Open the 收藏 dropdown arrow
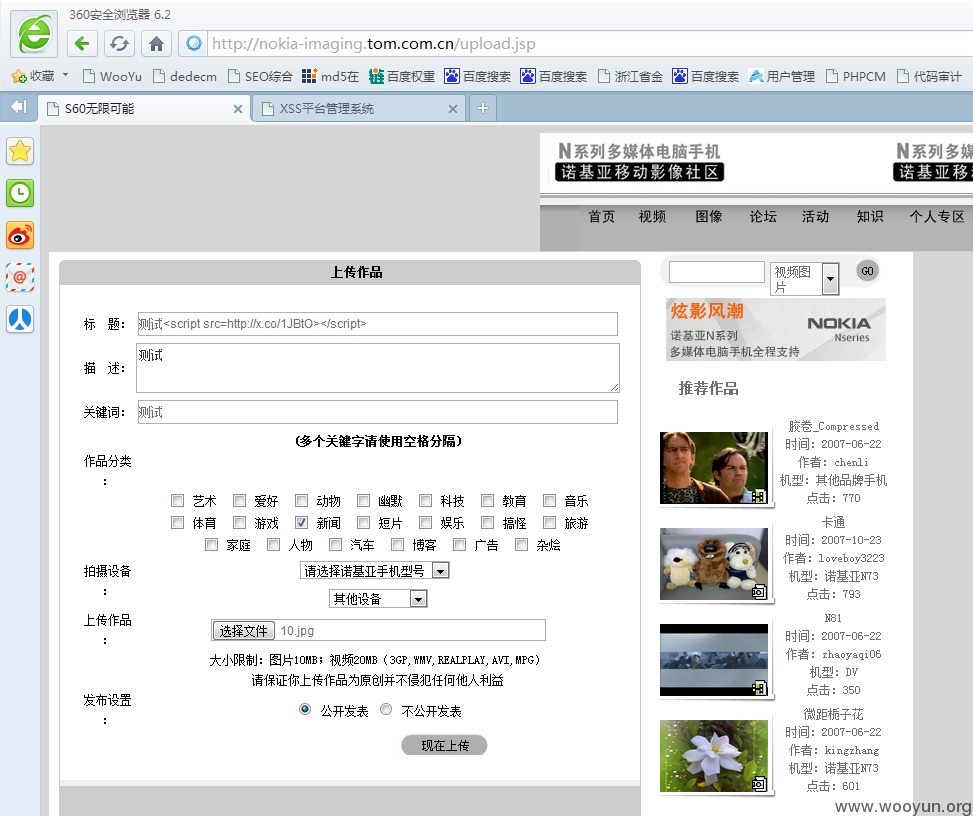 [65, 75]
